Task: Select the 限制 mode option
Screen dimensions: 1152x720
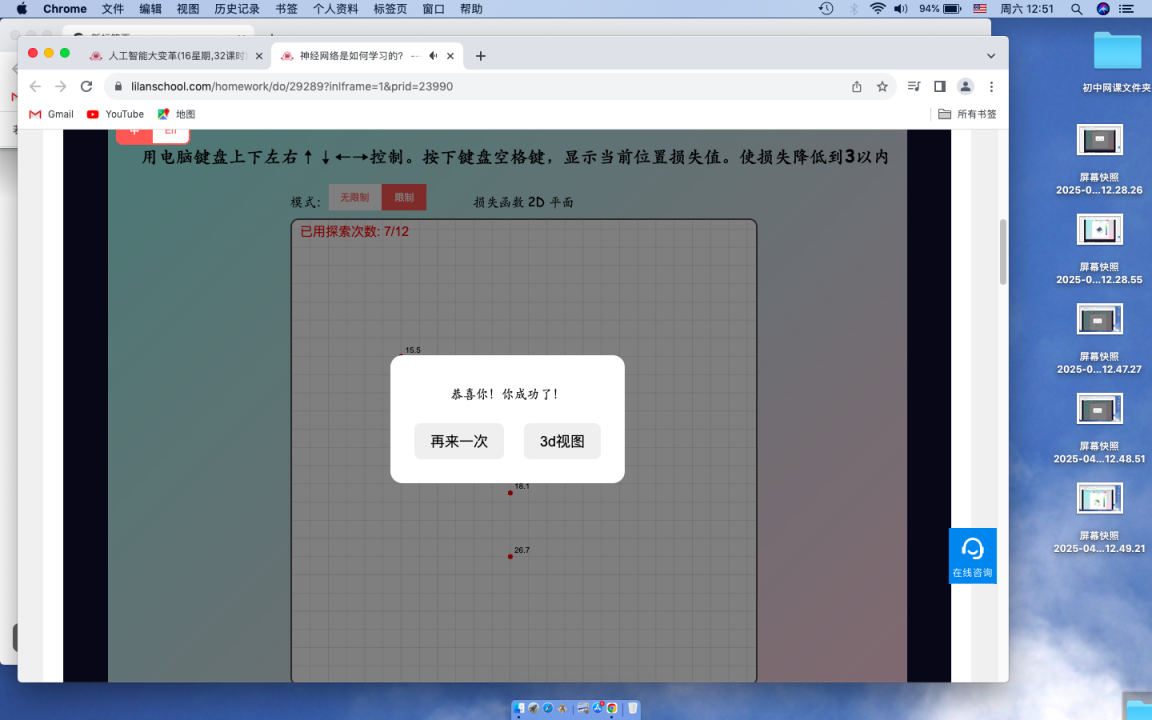Action: click(x=404, y=198)
